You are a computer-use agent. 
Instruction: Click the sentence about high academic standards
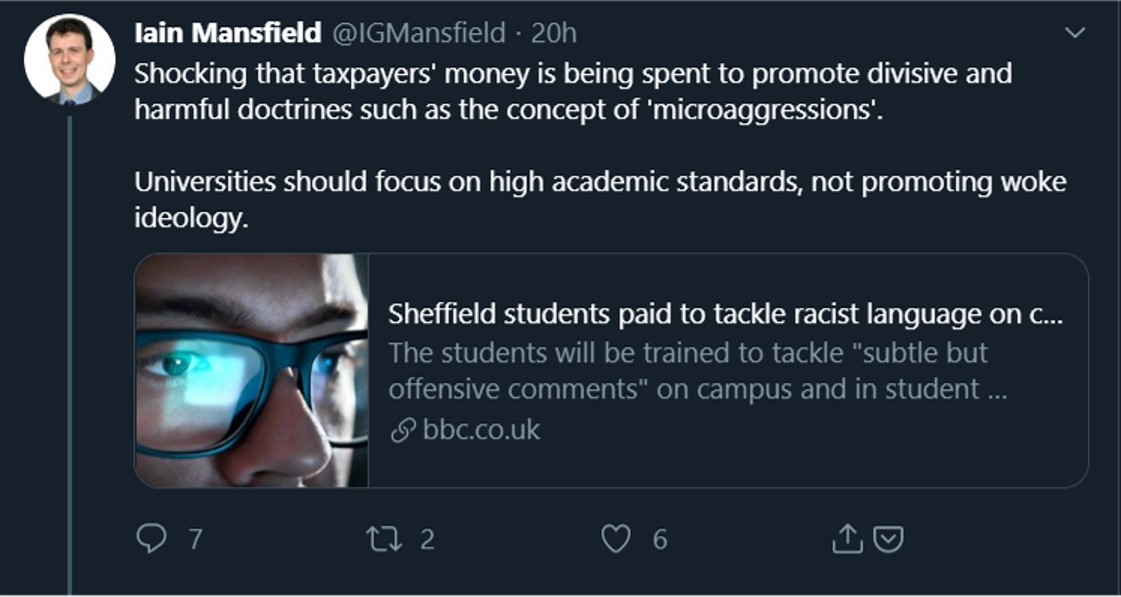600,183
